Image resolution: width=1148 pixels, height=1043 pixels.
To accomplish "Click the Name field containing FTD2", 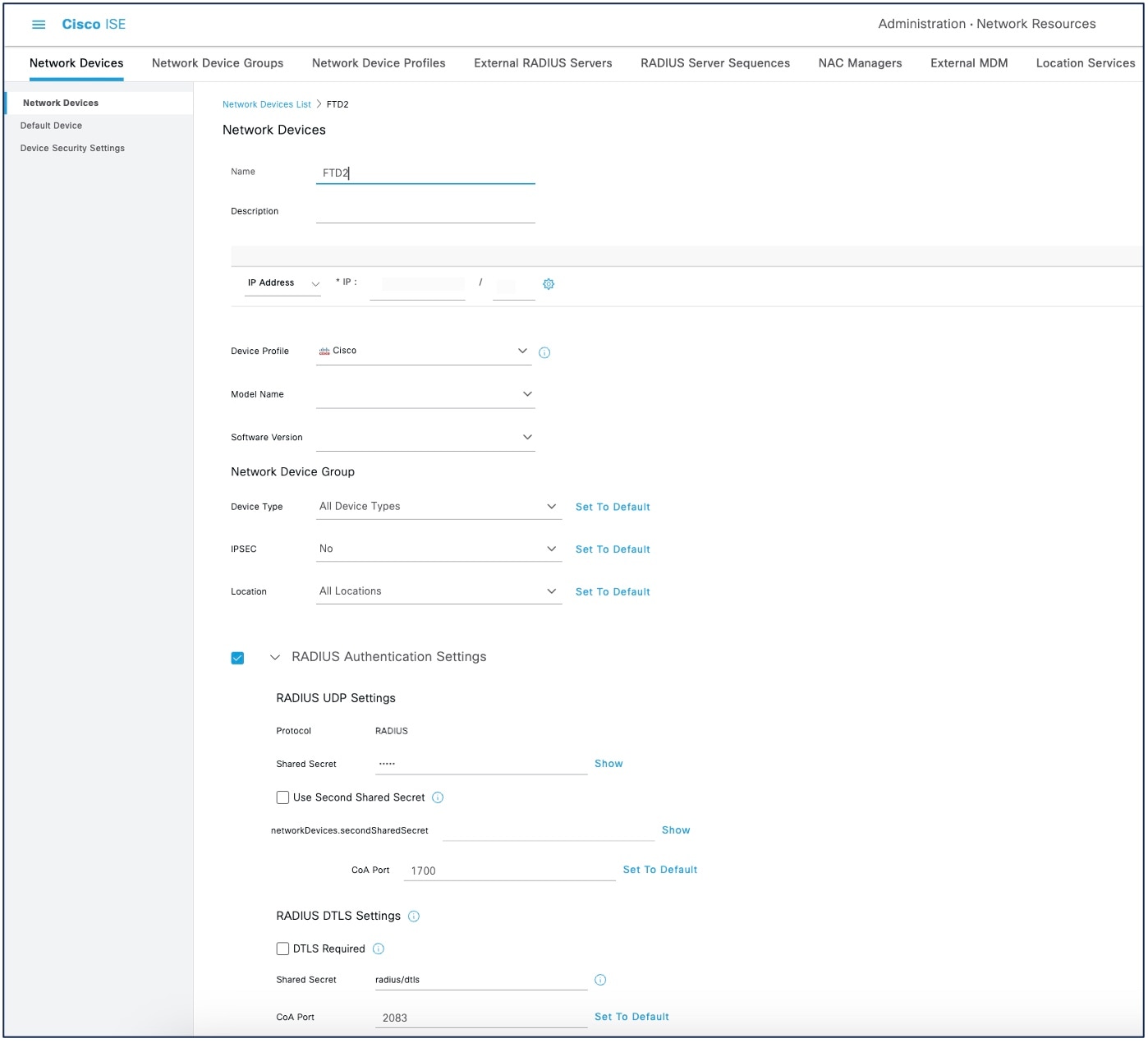I will [425, 173].
